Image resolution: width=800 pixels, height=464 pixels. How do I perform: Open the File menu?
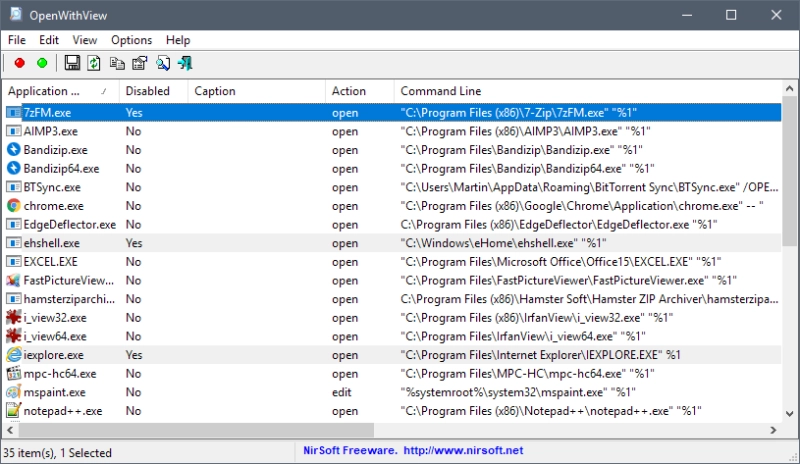[x=17, y=40]
